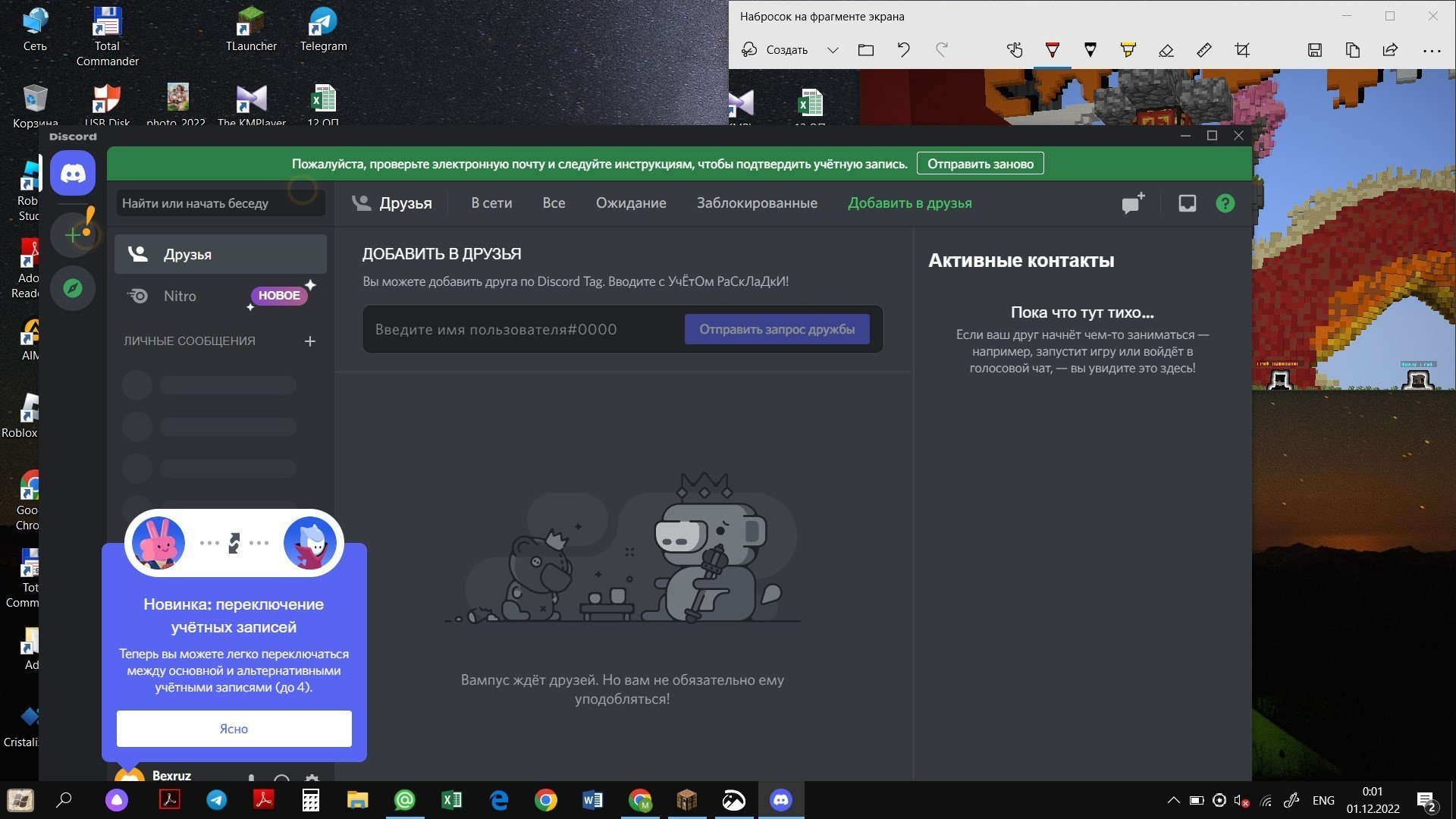Click the new group DM chat icon
1456x819 pixels.
click(1133, 203)
